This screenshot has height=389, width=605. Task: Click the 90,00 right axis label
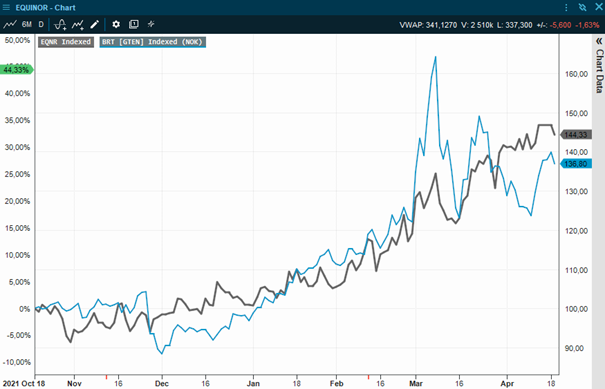coord(574,348)
